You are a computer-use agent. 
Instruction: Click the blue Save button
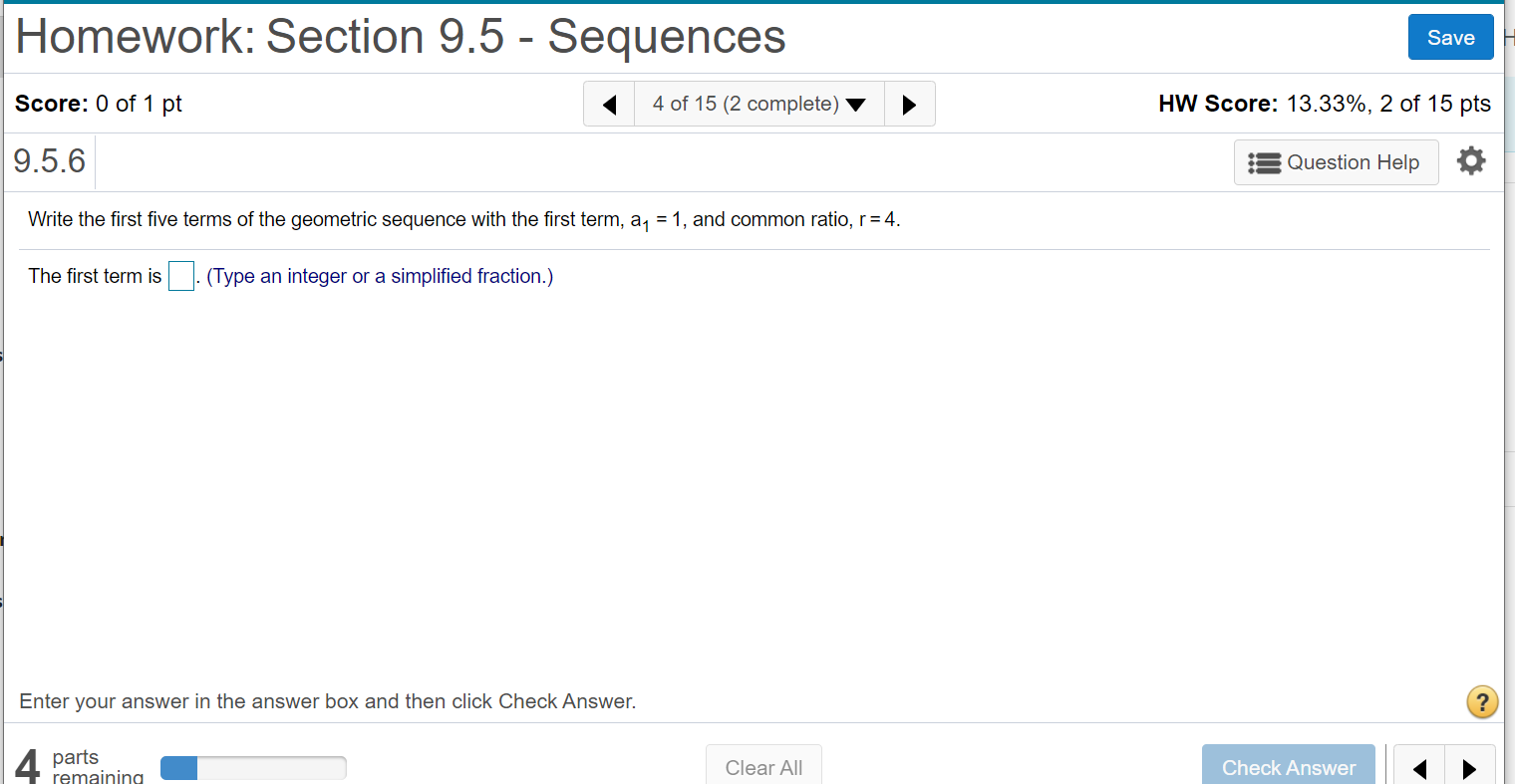[x=1450, y=38]
